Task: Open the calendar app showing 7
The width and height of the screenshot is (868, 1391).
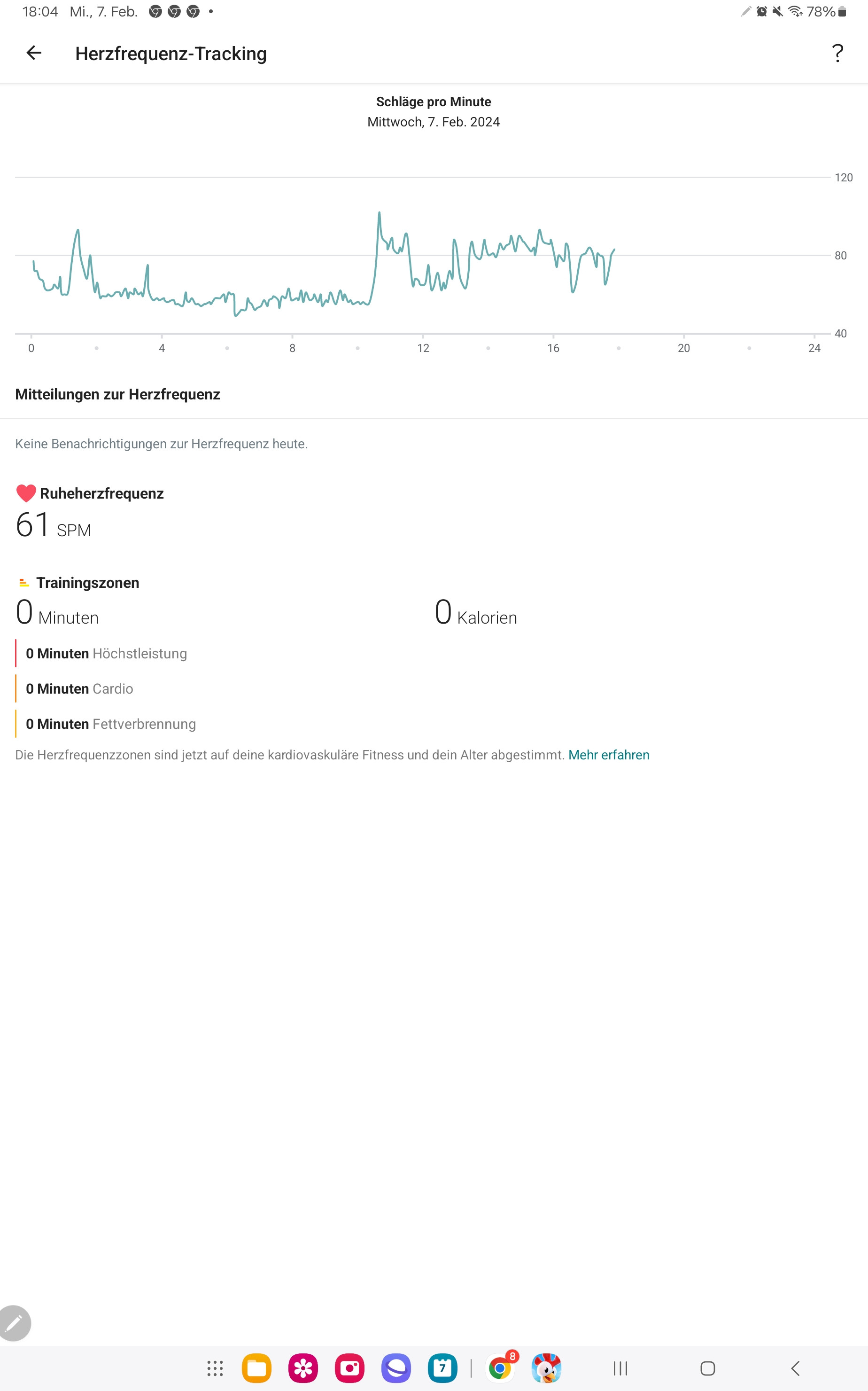Action: point(442,1368)
